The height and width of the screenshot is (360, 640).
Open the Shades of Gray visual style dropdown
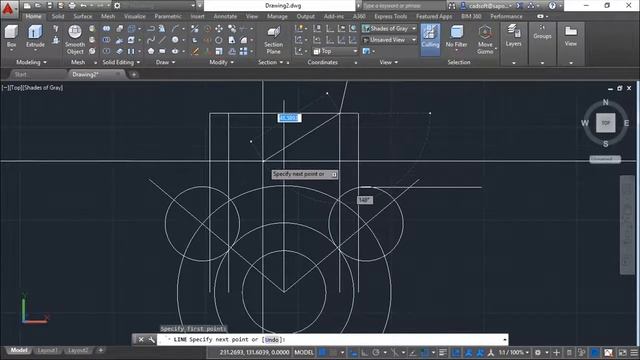click(x=389, y=29)
